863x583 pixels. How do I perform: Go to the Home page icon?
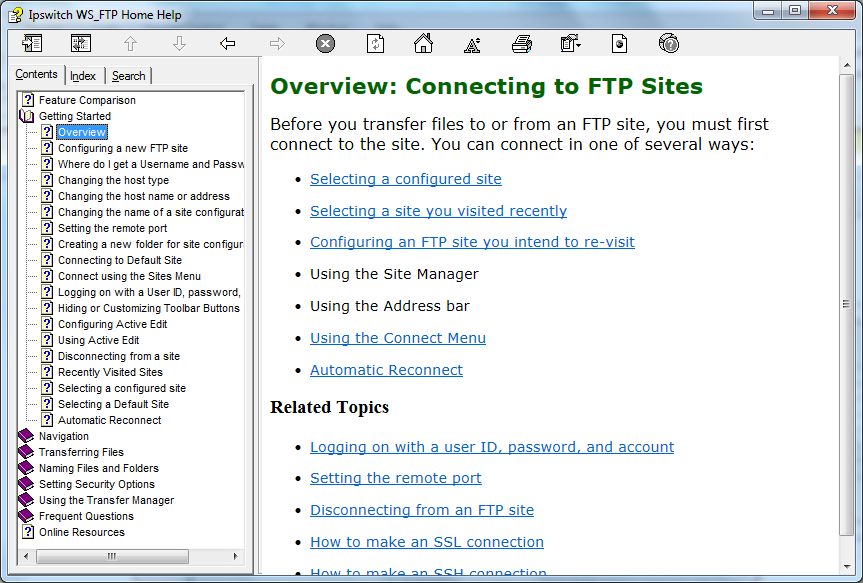(x=423, y=43)
